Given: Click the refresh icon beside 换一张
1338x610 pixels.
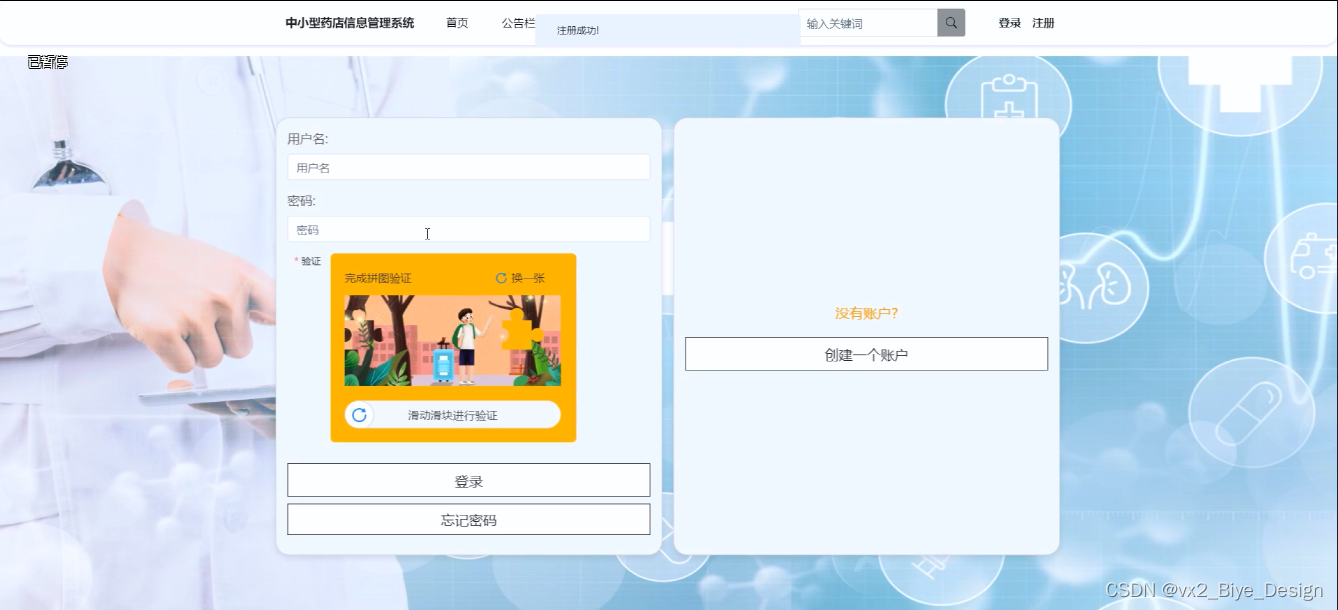Looking at the screenshot, I should click(x=501, y=278).
